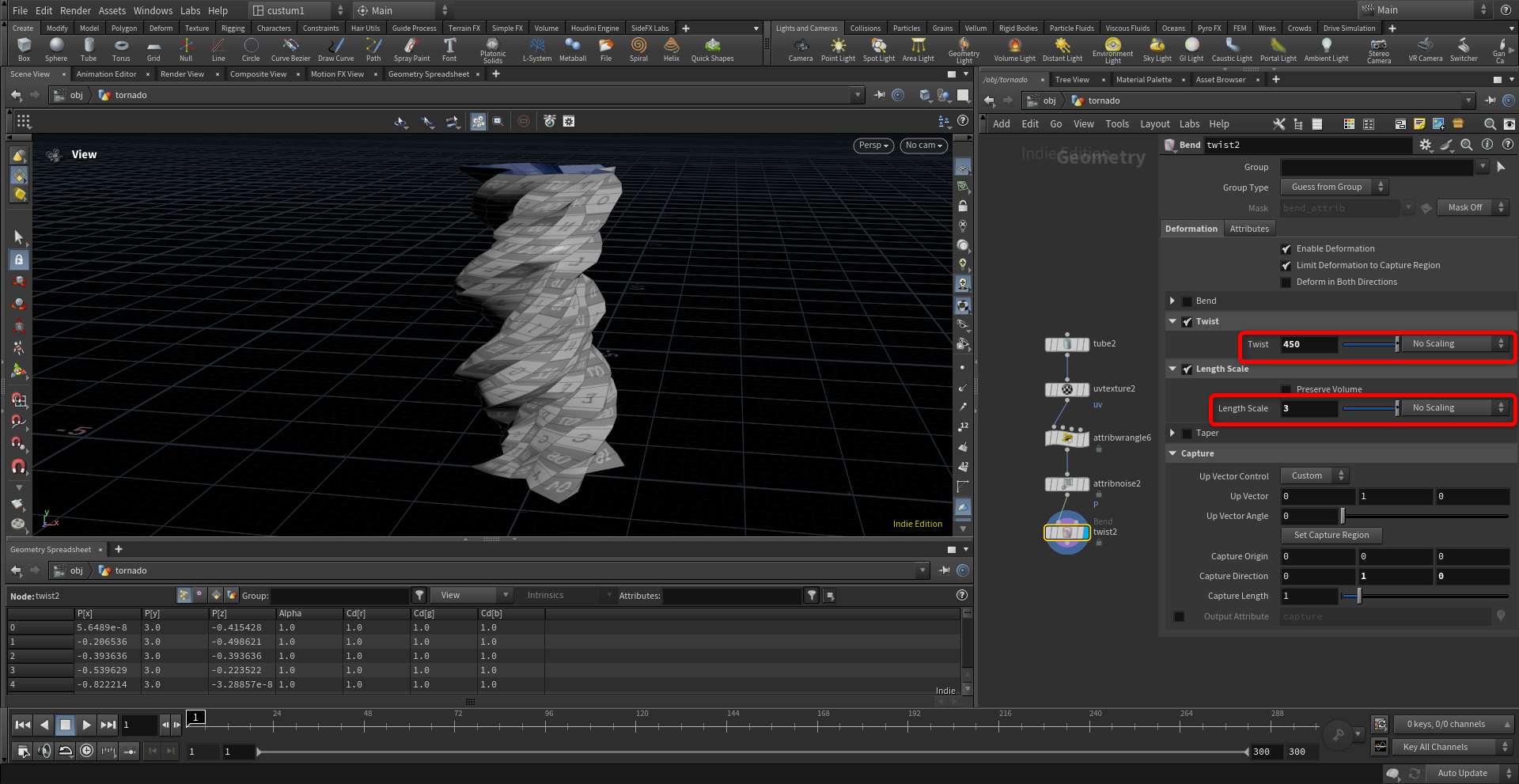Image resolution: width=1519 pixels, height=784 pixels.
Task: Enable Deform in Both Directions
Action: coord(1286,282)
